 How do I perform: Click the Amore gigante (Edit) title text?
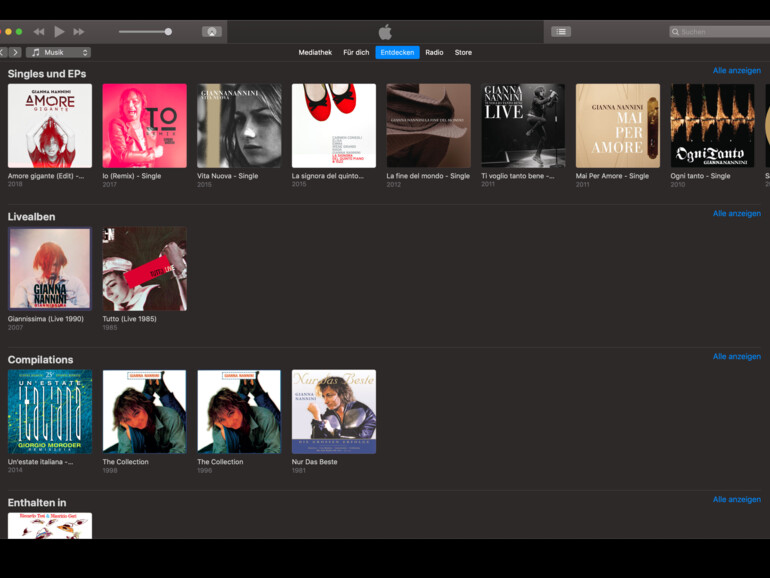point(46,176)
